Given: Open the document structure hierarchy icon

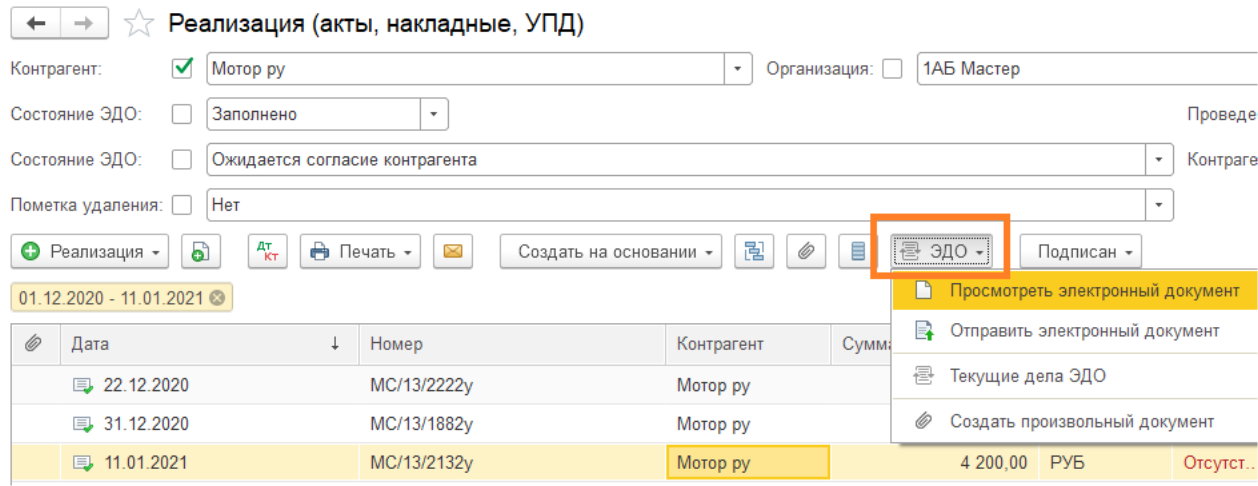Looking at the screenshot, I should (x=754, y=252).
